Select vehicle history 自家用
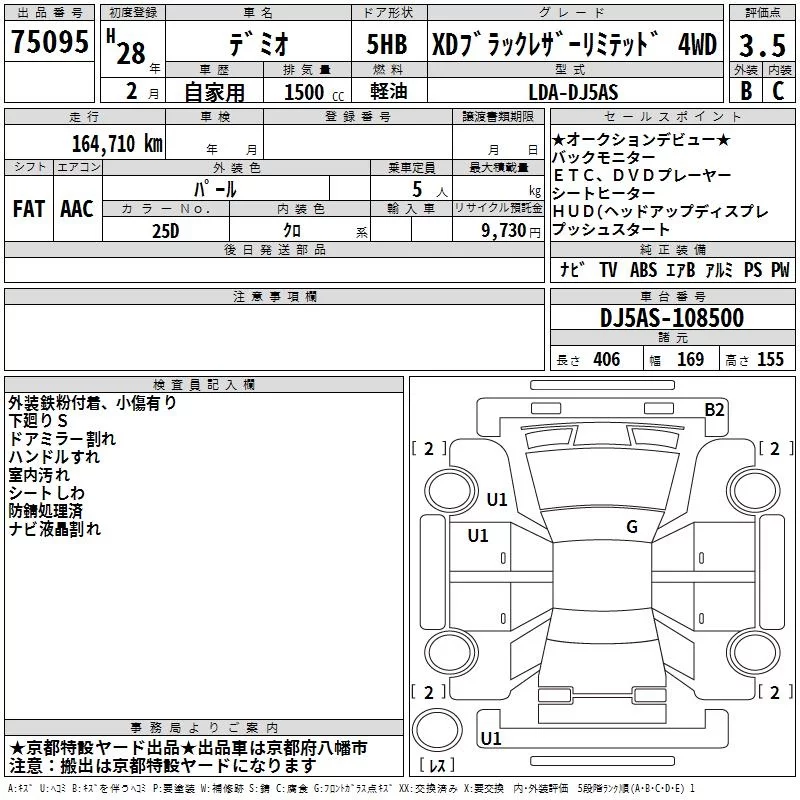 pyautogui.click(x=214, y=92)
